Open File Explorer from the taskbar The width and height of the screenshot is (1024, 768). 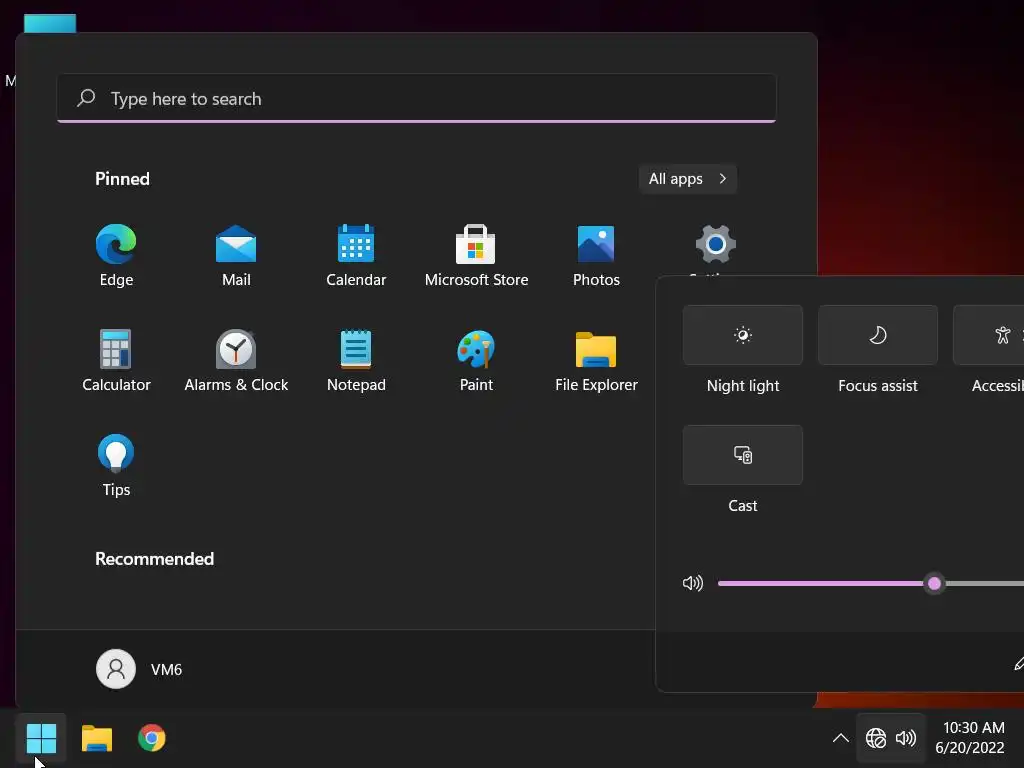97,739
